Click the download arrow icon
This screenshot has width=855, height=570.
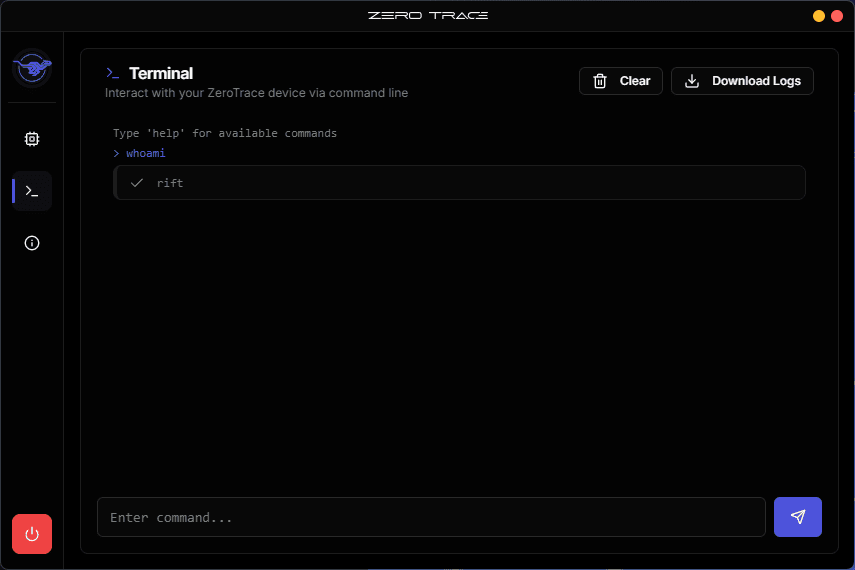click(692, 81)
